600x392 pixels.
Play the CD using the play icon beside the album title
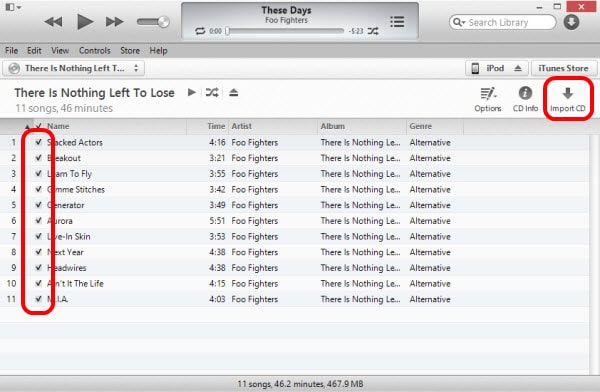tap(192, 92)
